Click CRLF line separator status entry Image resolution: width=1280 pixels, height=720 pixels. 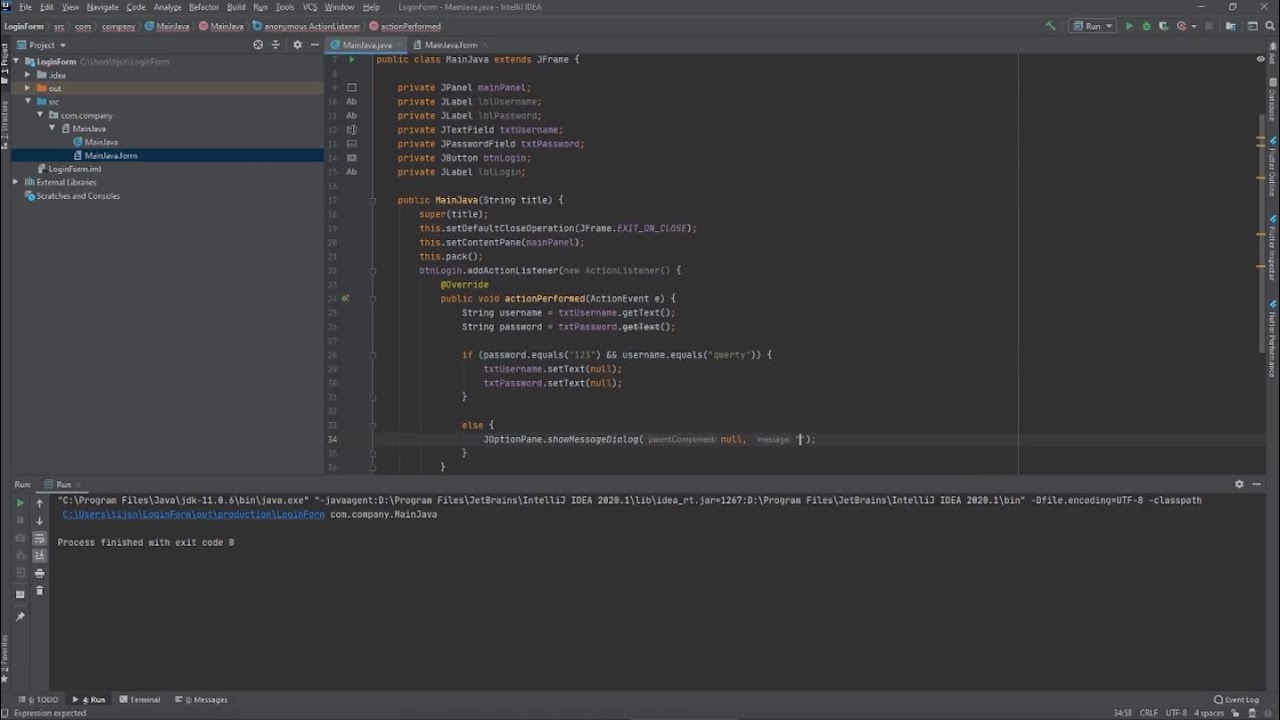point(1149,713)
